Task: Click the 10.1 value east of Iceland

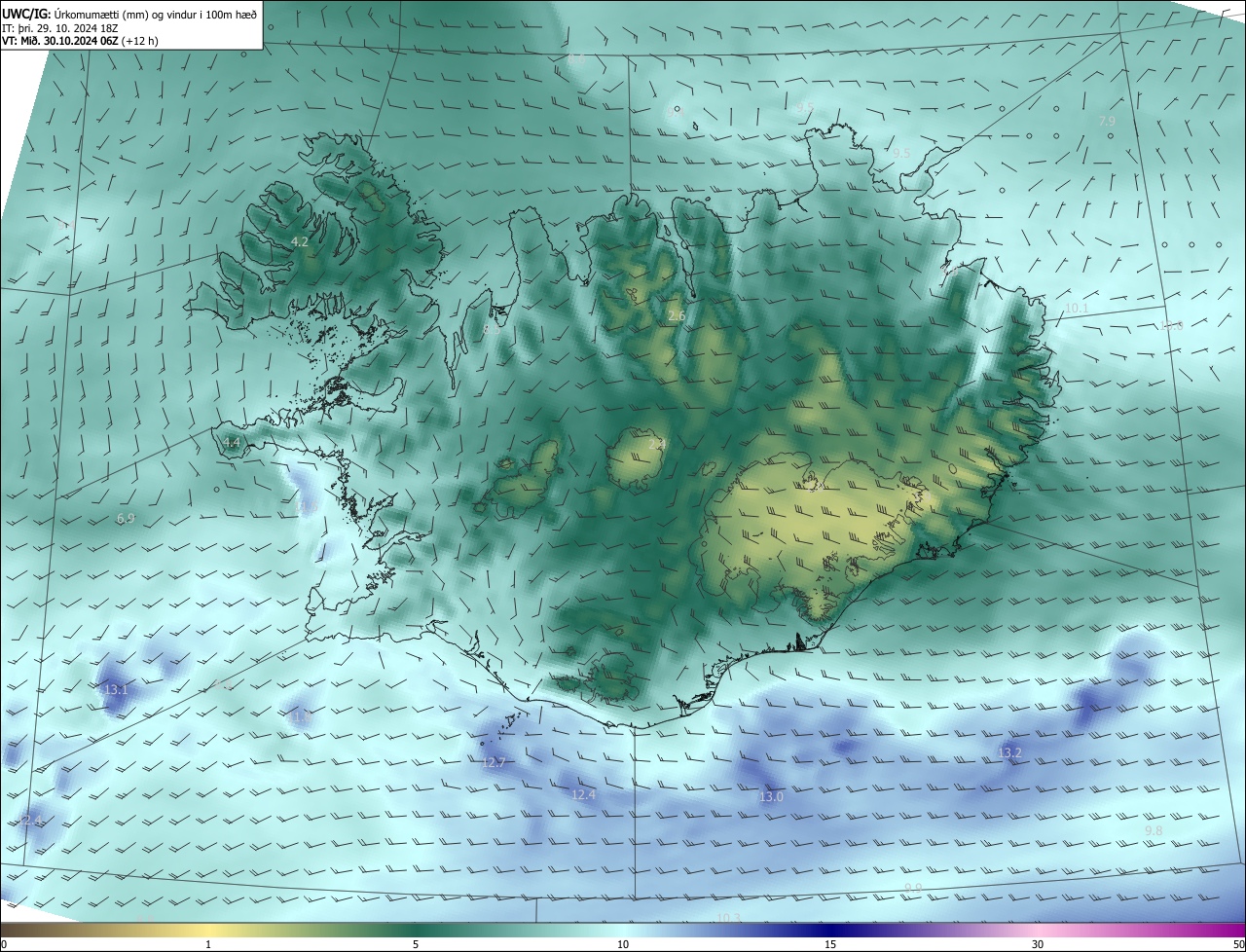Action: [x=1076, y=308]
